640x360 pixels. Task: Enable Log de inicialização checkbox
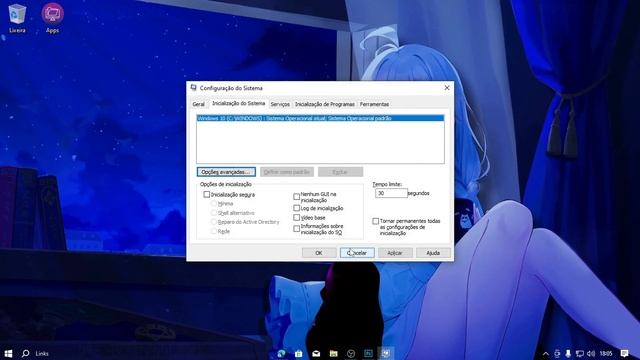tap(297, 208)
